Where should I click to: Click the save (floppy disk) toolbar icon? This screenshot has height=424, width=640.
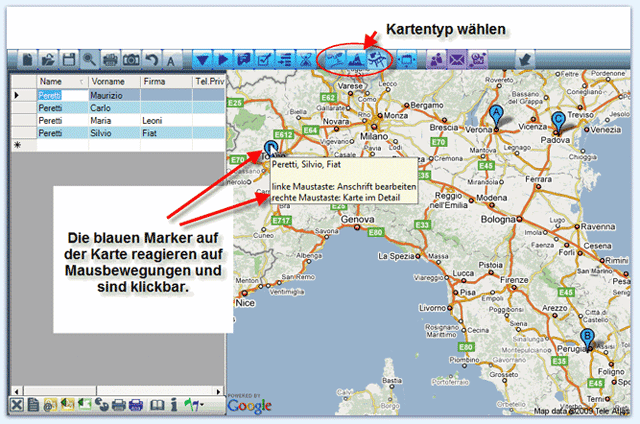coord(69,60)
